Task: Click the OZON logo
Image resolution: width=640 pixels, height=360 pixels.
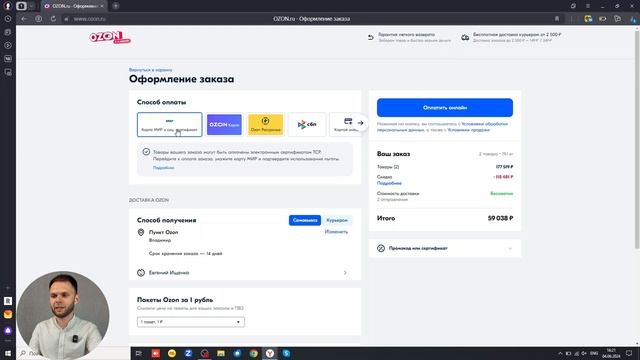Action: [x=109, y=38]
